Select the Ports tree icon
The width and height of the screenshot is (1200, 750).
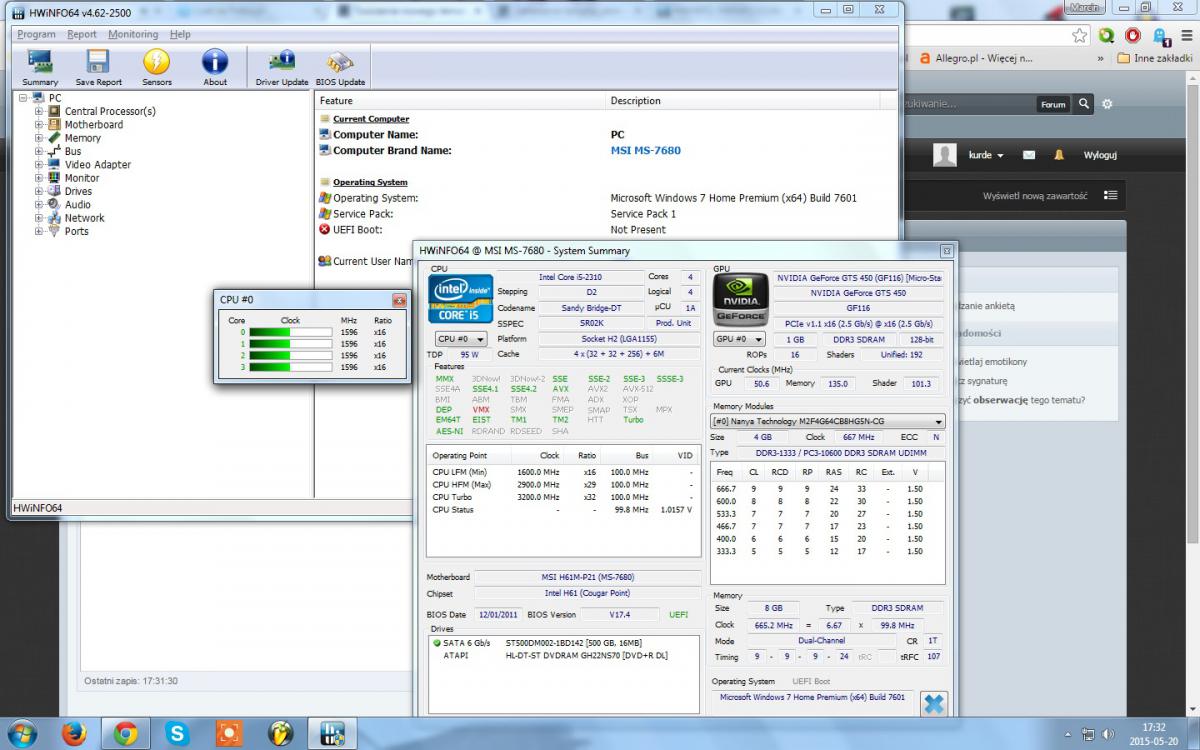[54, 231]
